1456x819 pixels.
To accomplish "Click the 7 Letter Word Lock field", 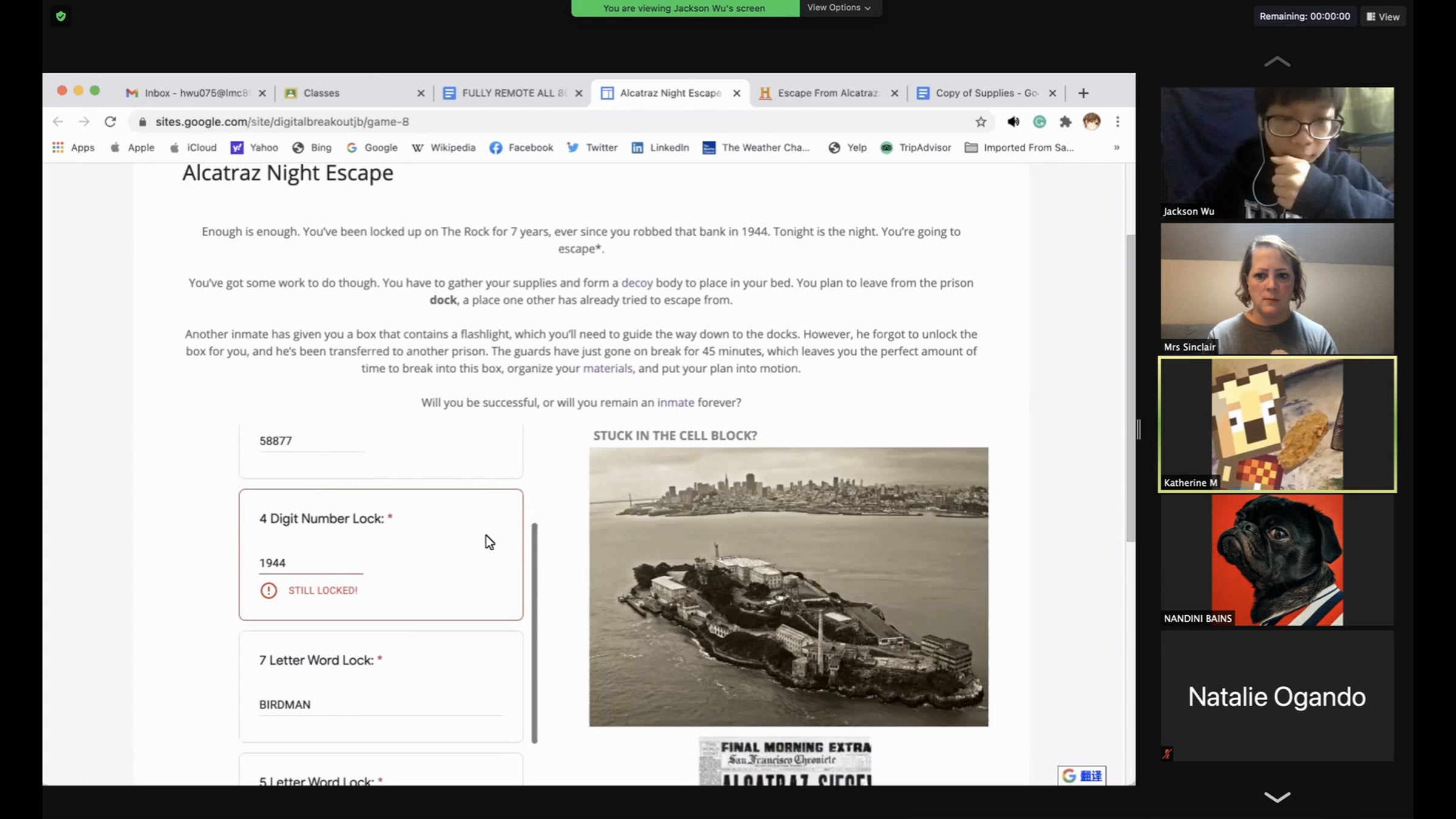I will point(380,705).
